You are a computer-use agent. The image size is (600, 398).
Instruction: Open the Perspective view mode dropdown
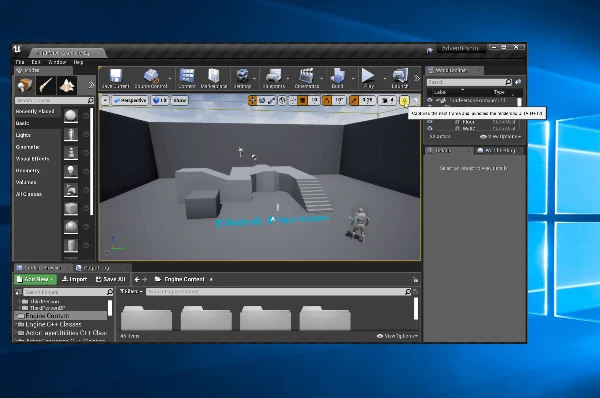tap(130, 101)
